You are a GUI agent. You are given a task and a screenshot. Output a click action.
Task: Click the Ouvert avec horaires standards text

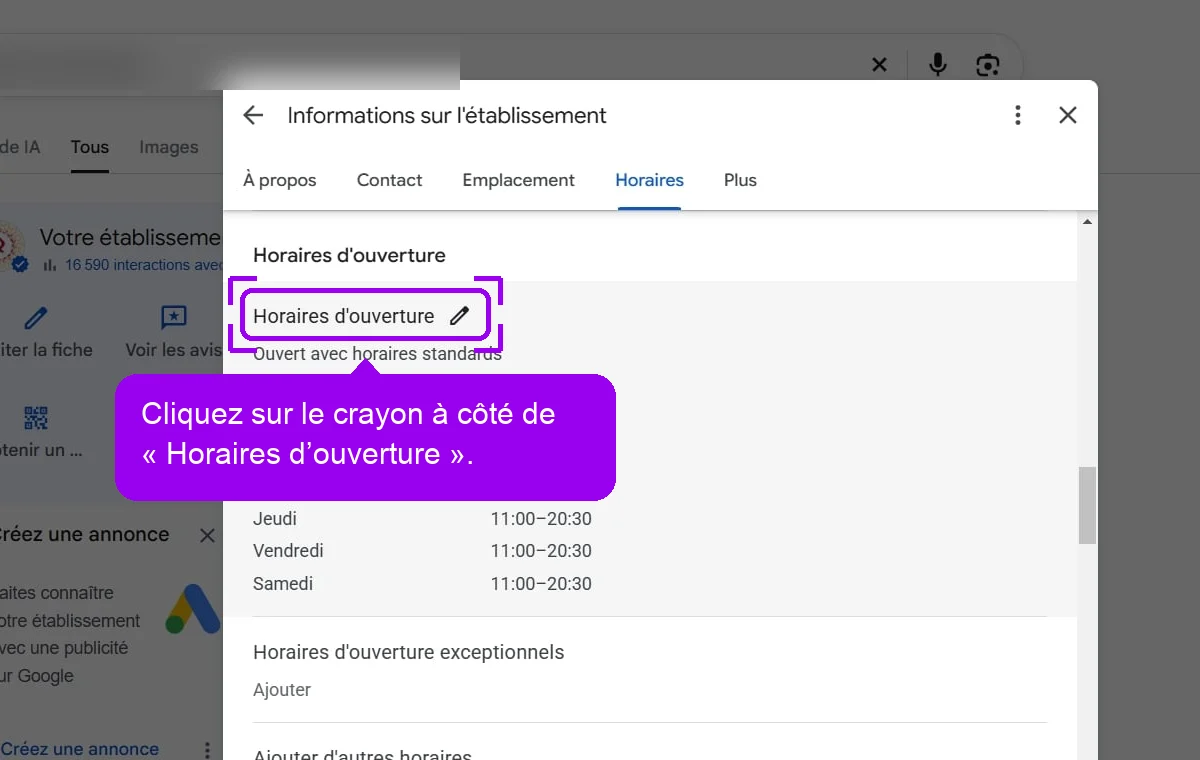(x=377, y=354)
